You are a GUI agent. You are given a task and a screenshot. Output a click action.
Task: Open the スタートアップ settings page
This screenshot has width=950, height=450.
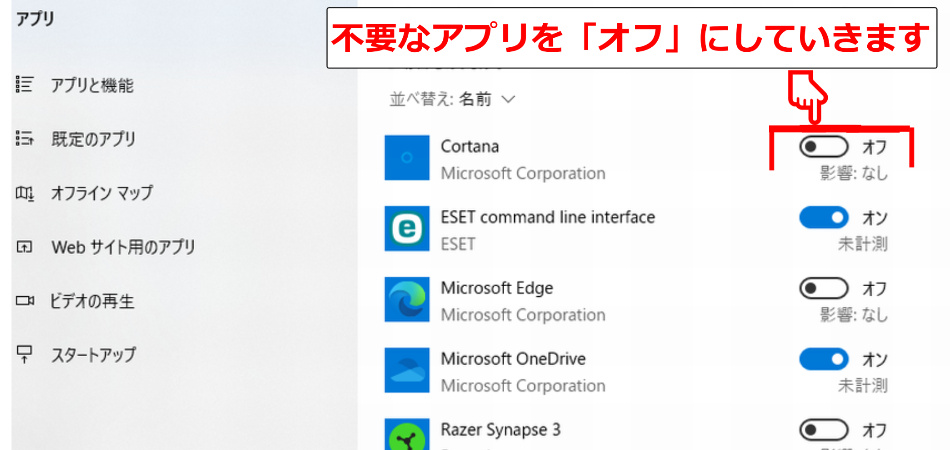(x=93, y=354)
